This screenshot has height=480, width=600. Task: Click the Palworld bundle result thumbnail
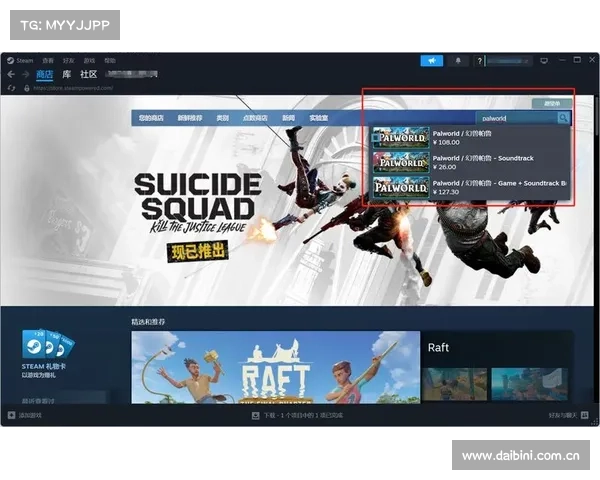click(x=401, y=187)
